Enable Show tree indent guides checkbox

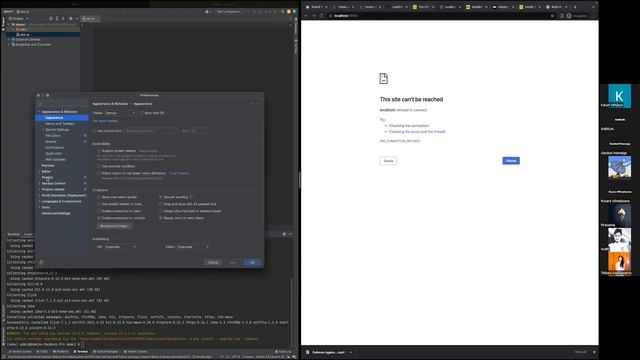pyautogui.click(x=99, y=197)
